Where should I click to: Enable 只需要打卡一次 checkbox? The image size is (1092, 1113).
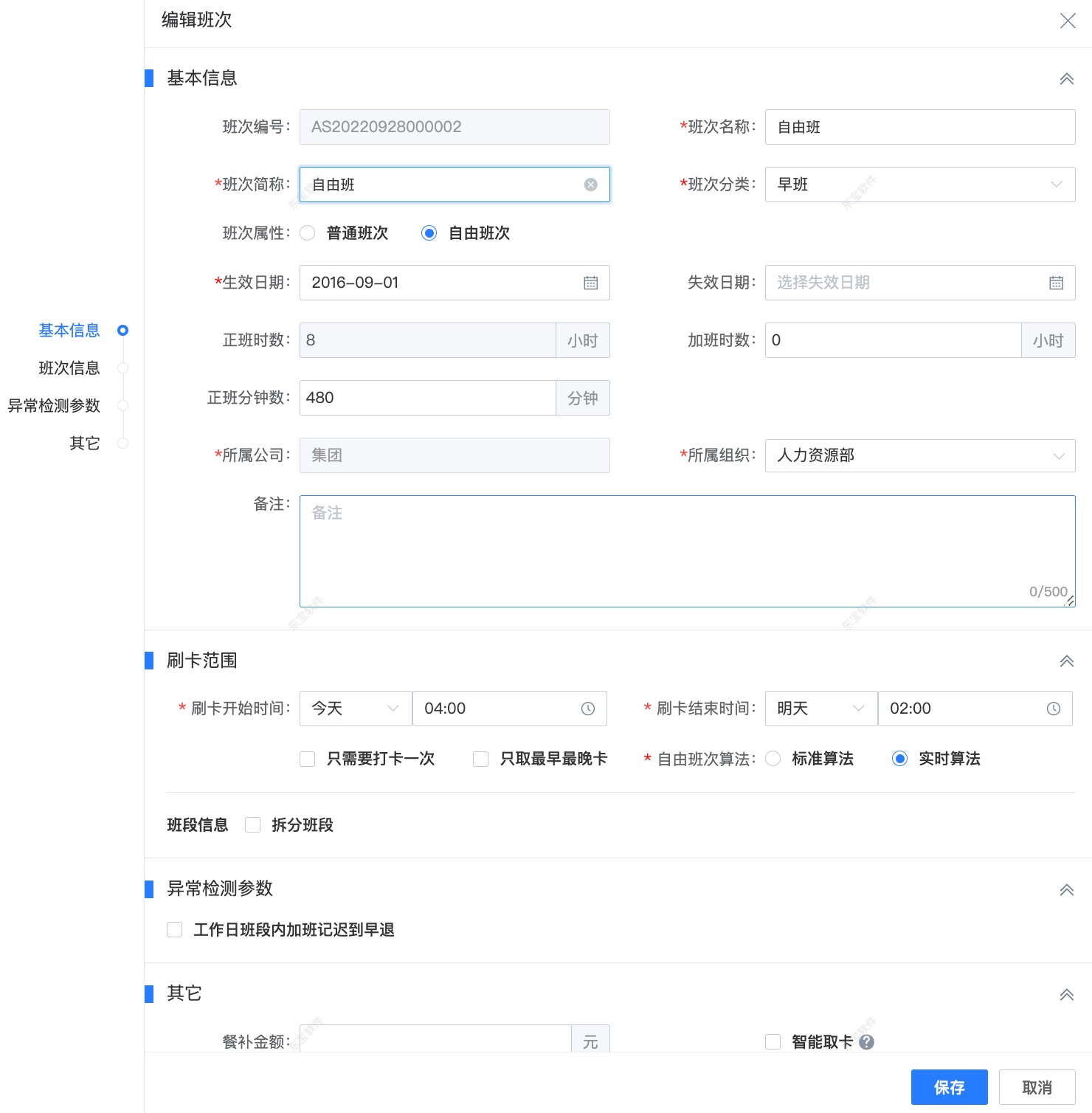[x=308, y=759]
